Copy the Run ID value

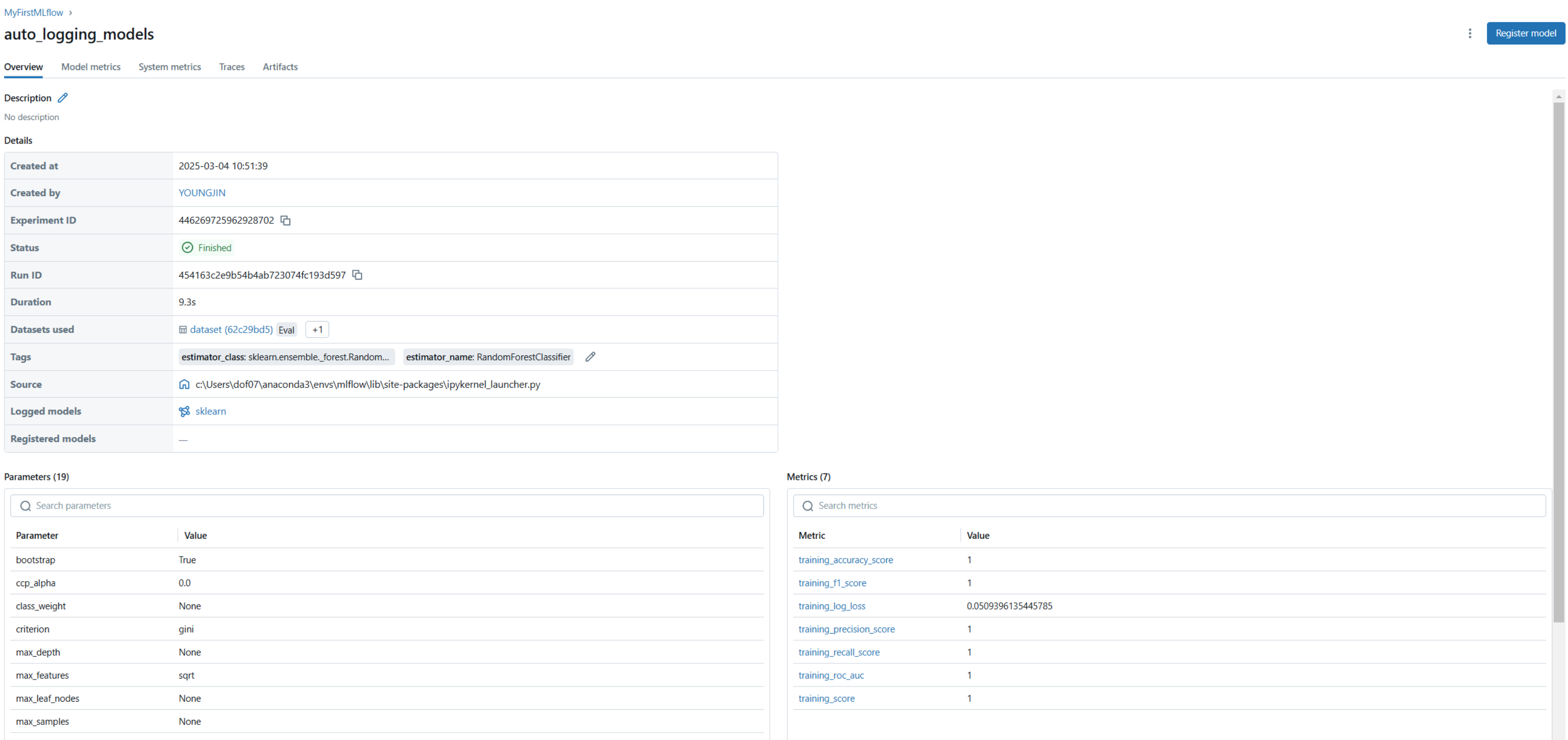pos(357,275)
